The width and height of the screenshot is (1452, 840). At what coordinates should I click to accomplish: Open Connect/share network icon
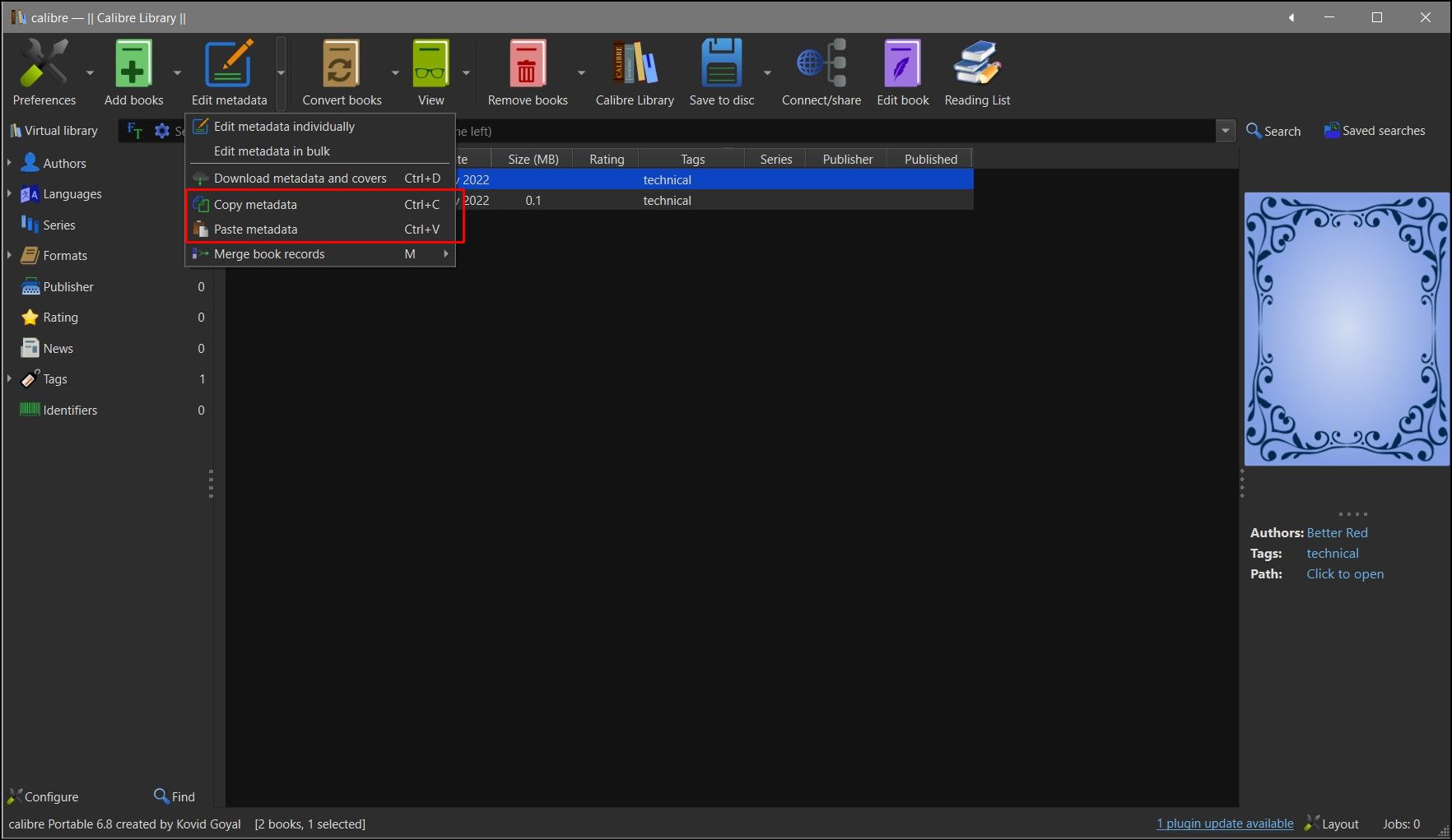tap(821, 63)
